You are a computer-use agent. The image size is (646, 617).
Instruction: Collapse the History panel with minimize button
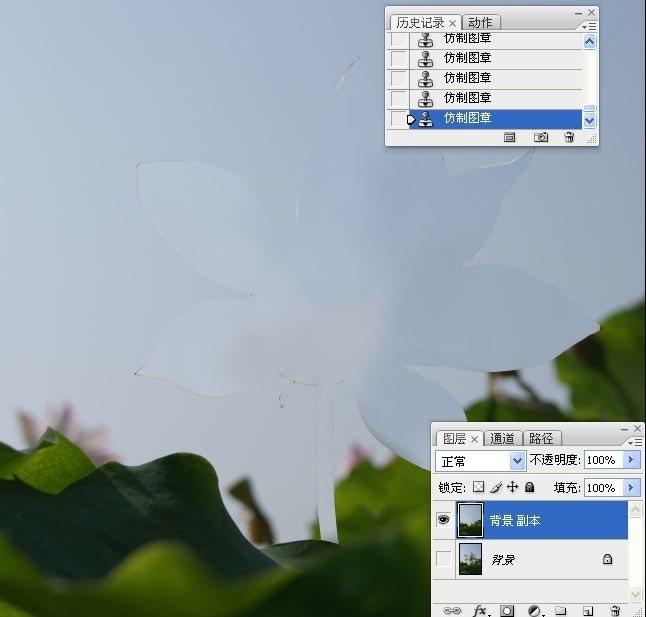(x=578, y=13)
